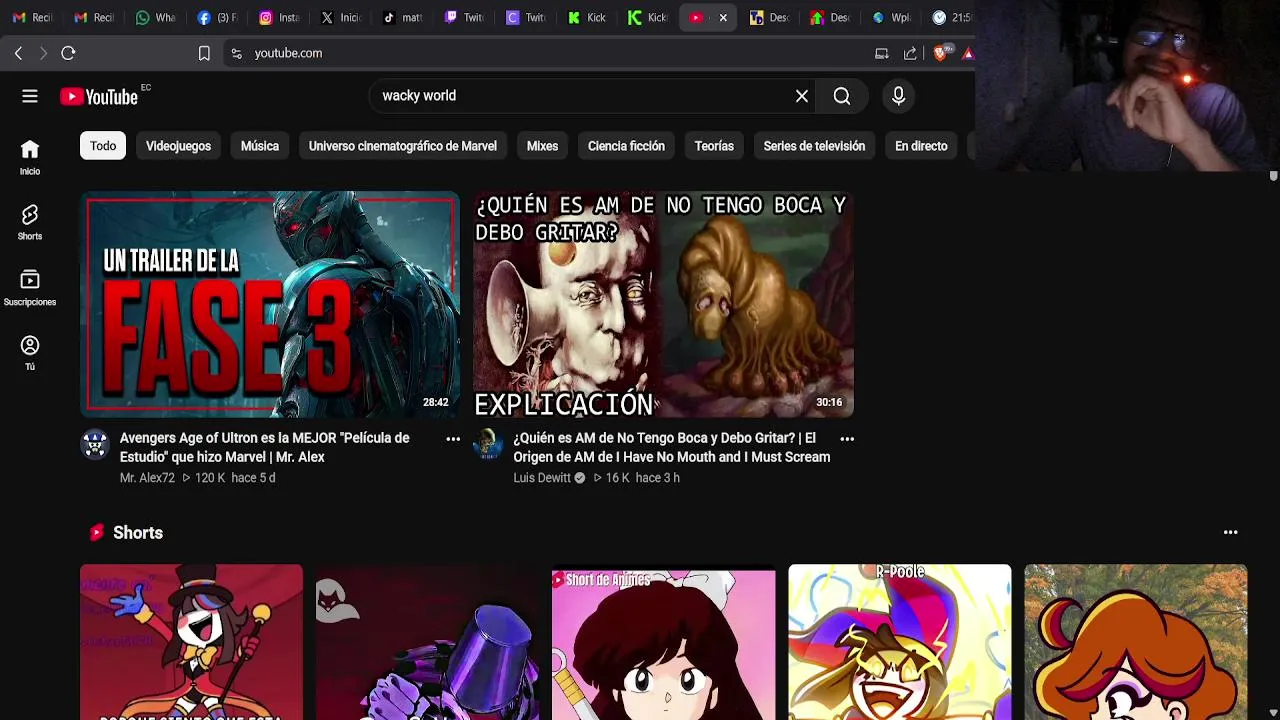Open options menu for Quién es AM video
This screenshot has width=1280, height=720.
coord(847,439)
